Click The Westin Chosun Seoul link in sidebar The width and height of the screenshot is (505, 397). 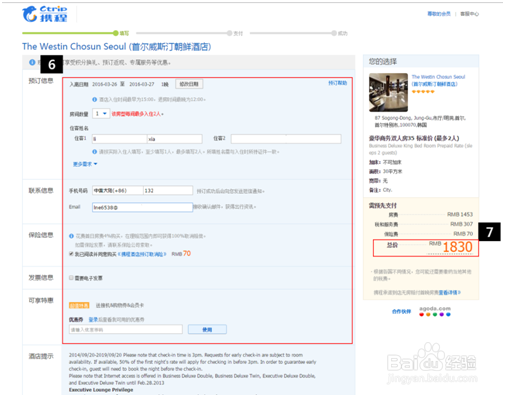click(x=438, y=80)
